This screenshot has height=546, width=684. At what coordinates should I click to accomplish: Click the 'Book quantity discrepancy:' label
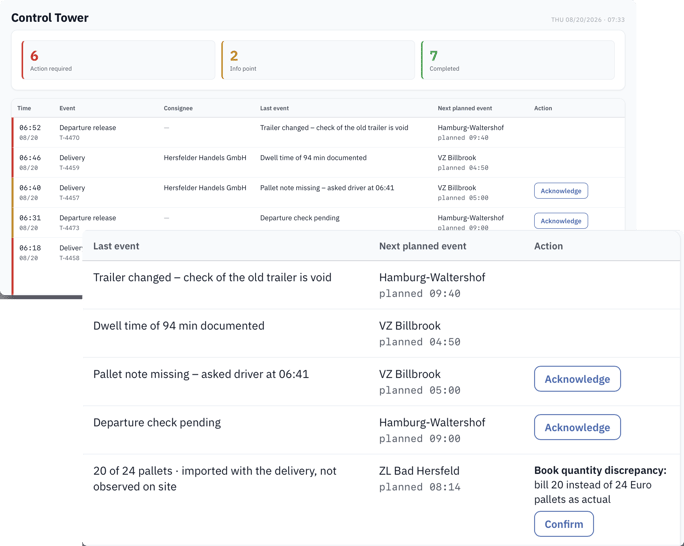click(600, 471)
